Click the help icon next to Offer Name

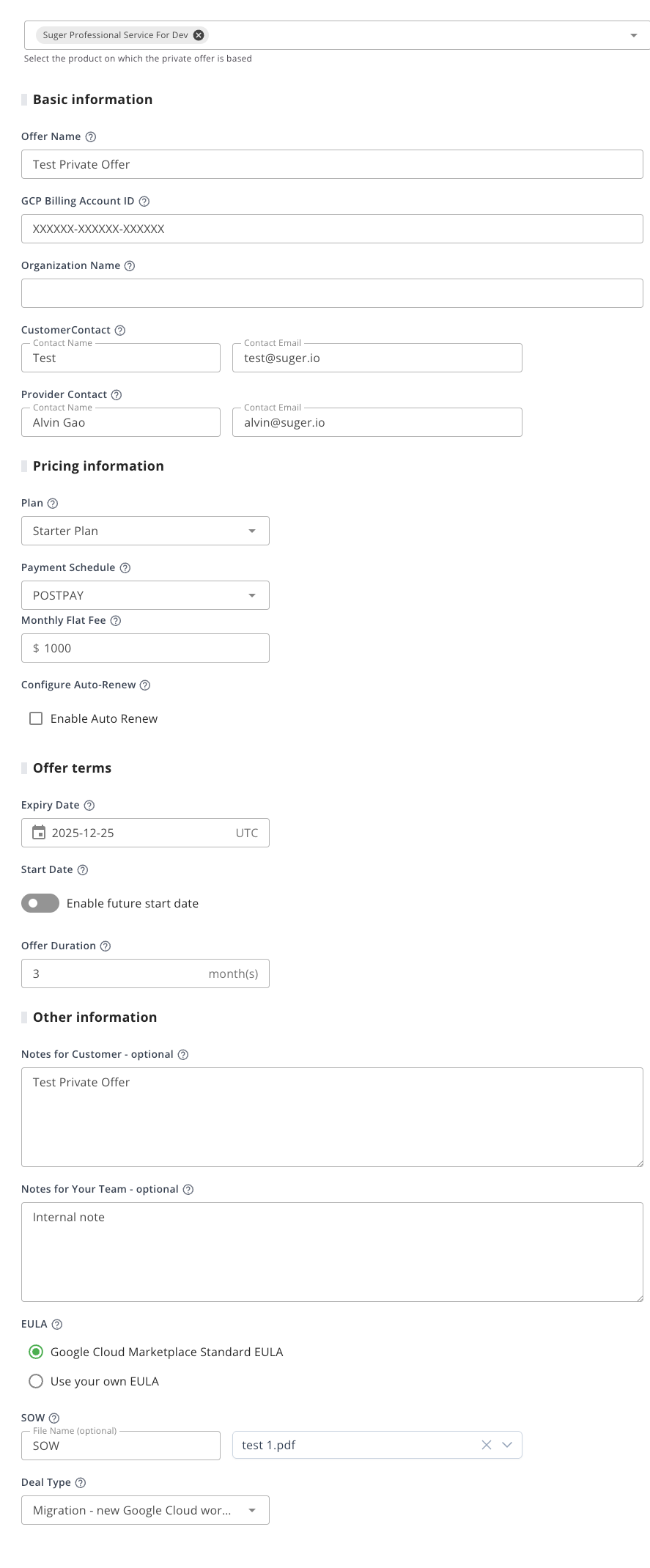tap(89, 136)
